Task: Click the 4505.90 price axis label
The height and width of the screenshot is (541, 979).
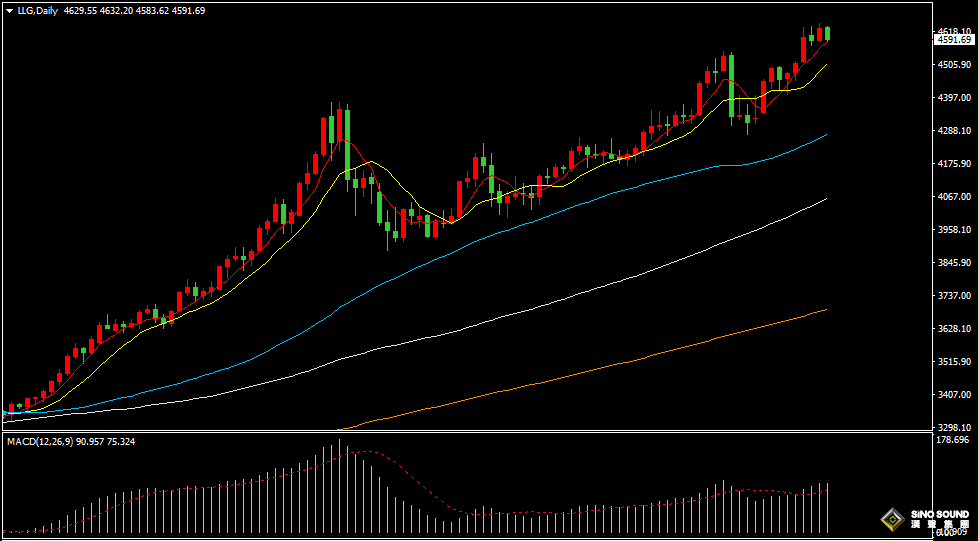Action: click(955, 65)
